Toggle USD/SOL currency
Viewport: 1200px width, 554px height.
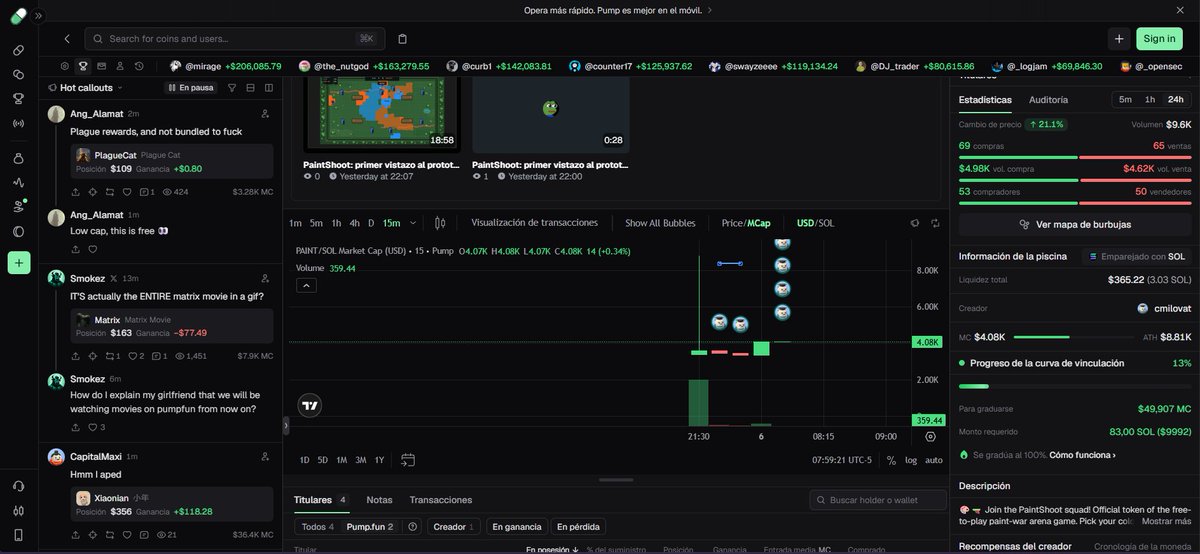pyautogui.click(x=815, y=223)
